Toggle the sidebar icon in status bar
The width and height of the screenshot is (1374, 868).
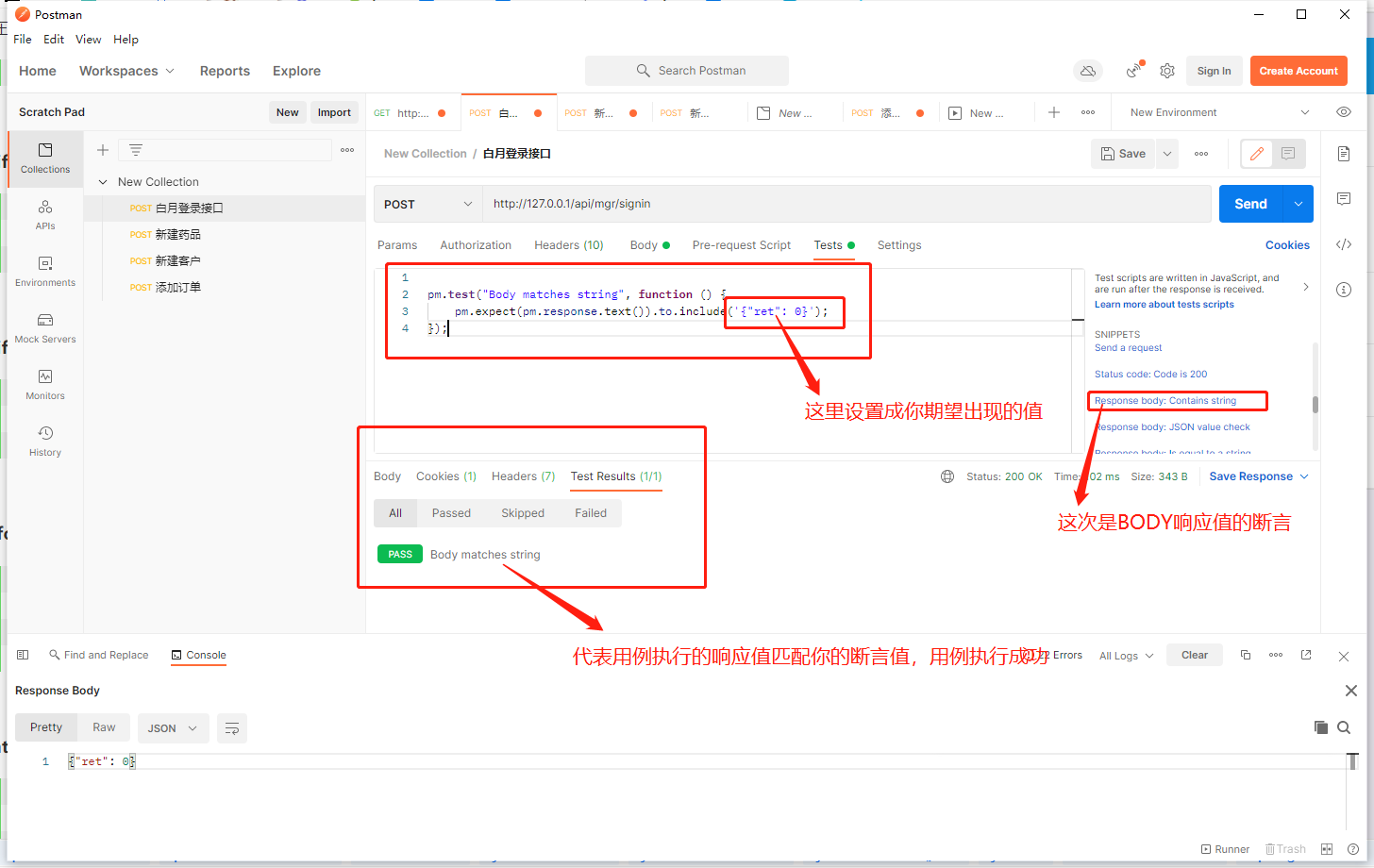pos(23,655)
